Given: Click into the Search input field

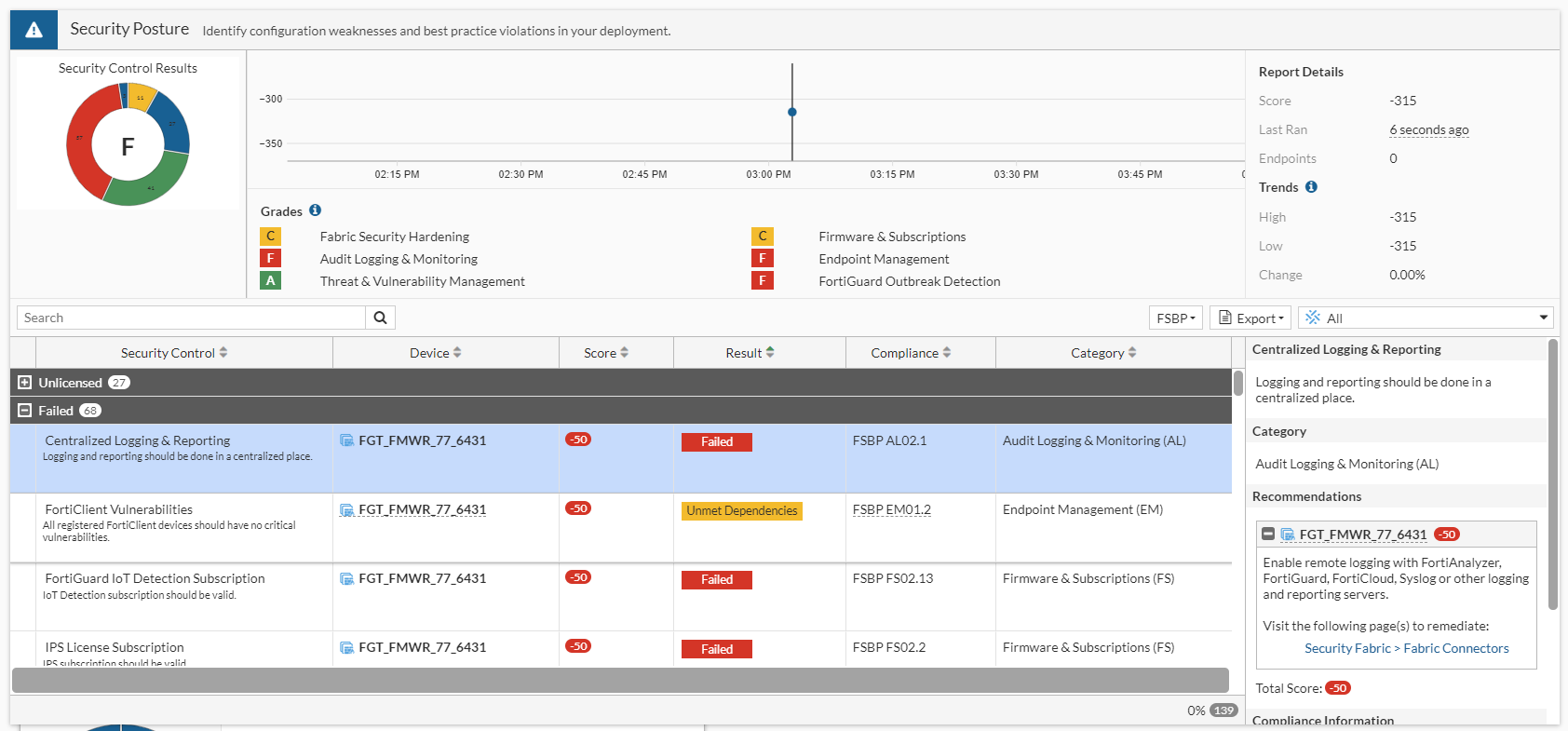Looking at the screenshot, I should (x=191, y=318).
